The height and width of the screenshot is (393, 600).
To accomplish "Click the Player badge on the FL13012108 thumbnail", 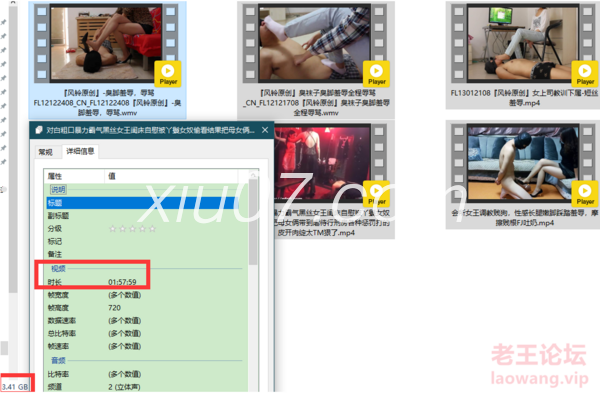I will [x=585, y=74].
